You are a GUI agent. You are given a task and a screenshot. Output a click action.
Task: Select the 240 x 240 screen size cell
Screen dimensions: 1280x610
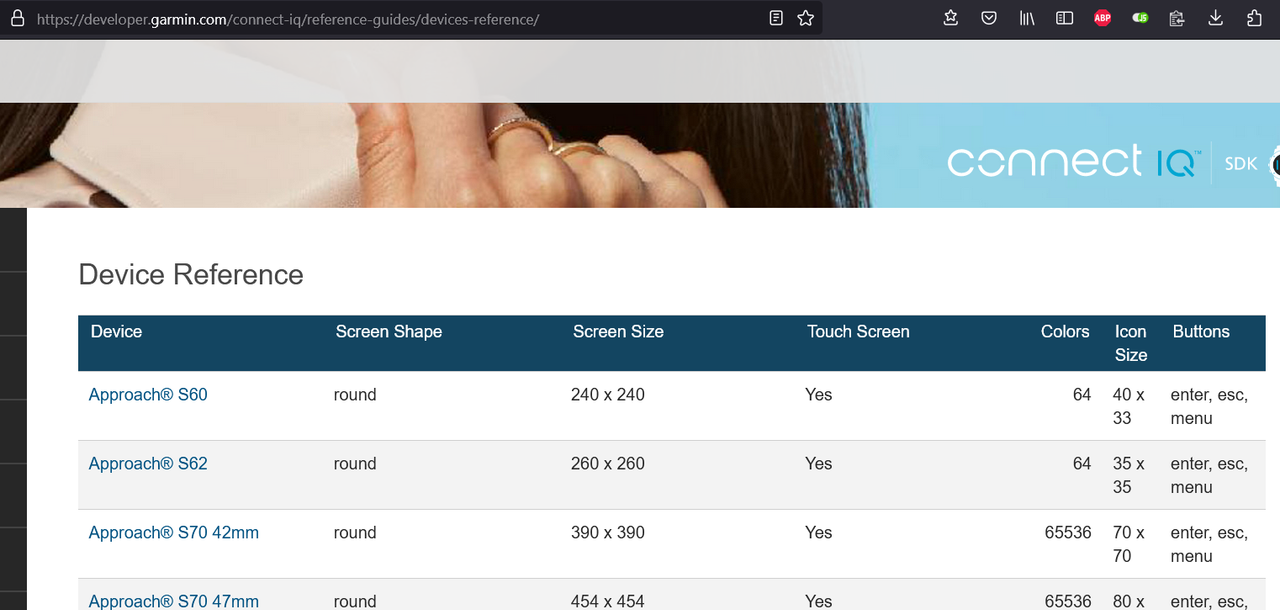[x=608, y=395]
